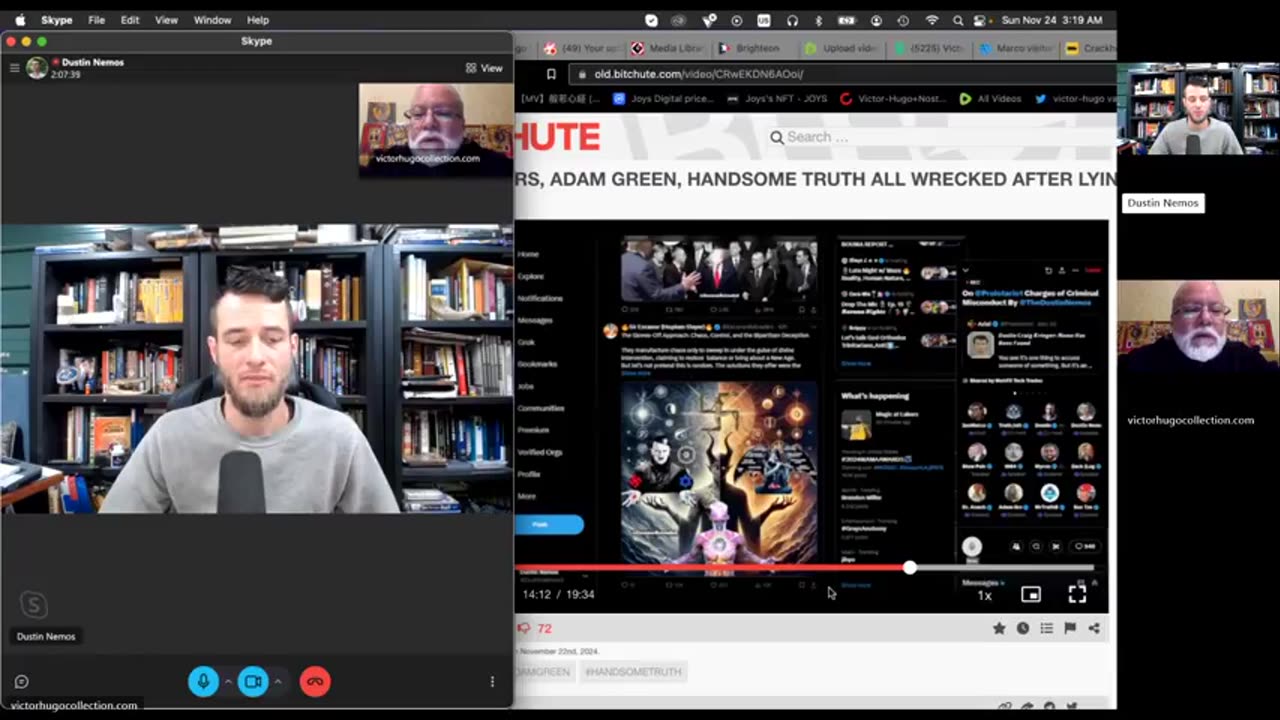Image resolution: width=1280 pixels, height=720 pixels.
Task: Click menu bar date and time
Action: pos(1052,20)
